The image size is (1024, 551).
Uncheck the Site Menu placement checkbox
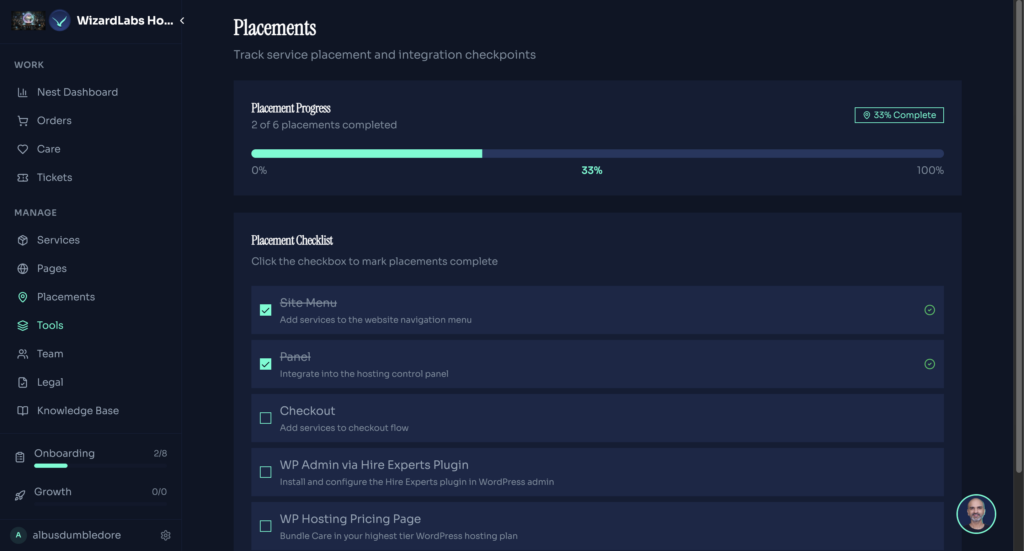pyautogui.click(x=266, y=310)
